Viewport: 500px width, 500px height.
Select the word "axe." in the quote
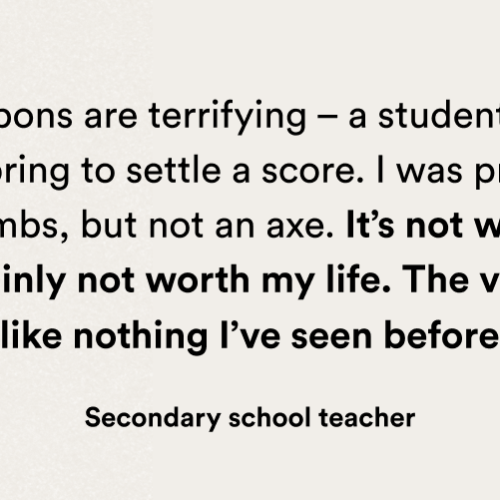(300, 227)
